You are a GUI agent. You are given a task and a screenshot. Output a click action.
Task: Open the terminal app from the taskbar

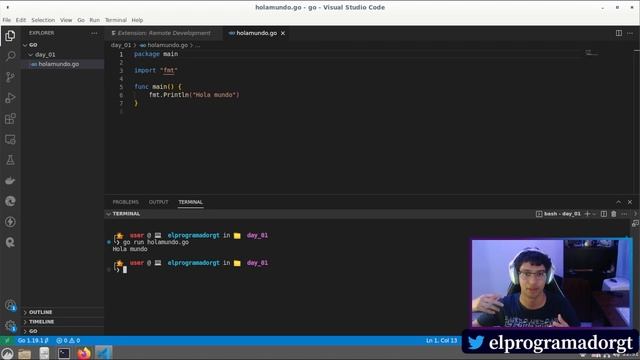[64, 353]
